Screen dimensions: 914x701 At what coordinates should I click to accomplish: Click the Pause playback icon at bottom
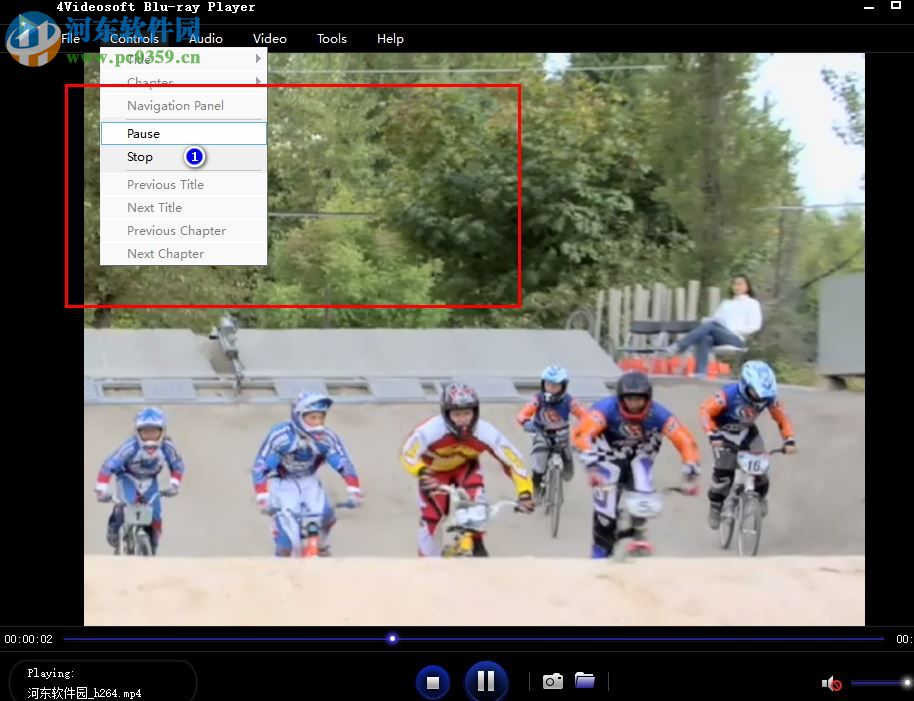[x=486, y=680]
